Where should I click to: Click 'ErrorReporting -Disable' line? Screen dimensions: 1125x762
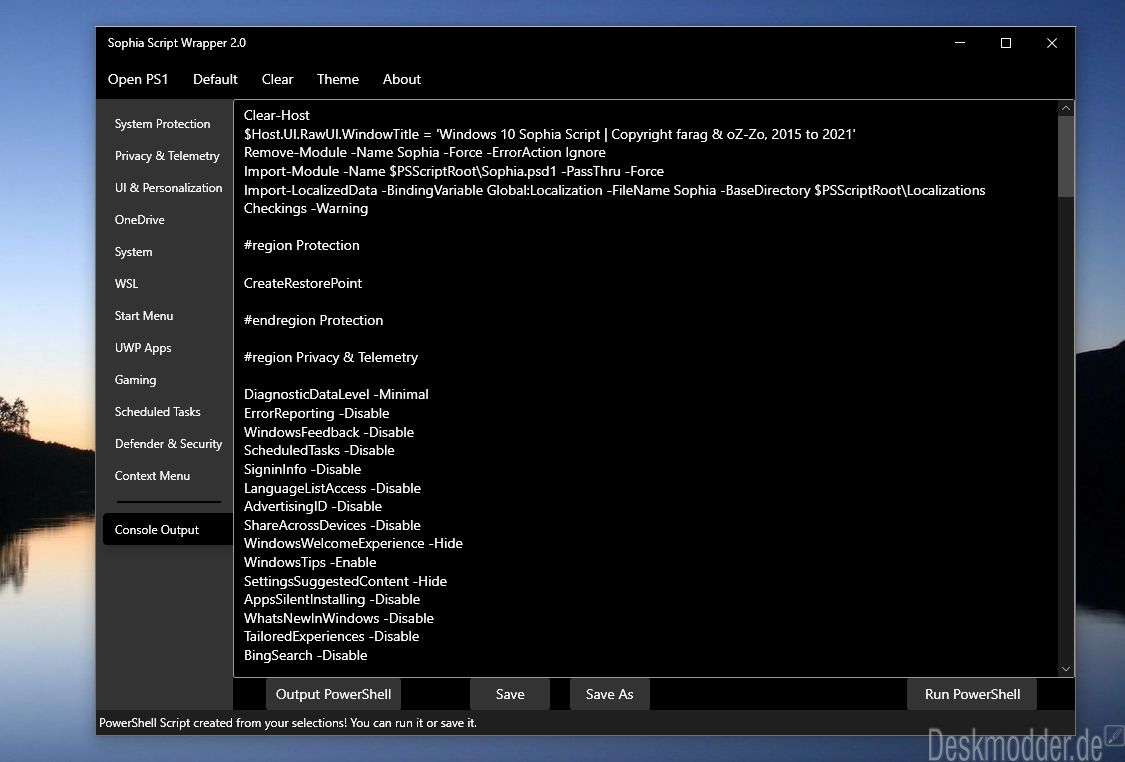coord(316,413)
